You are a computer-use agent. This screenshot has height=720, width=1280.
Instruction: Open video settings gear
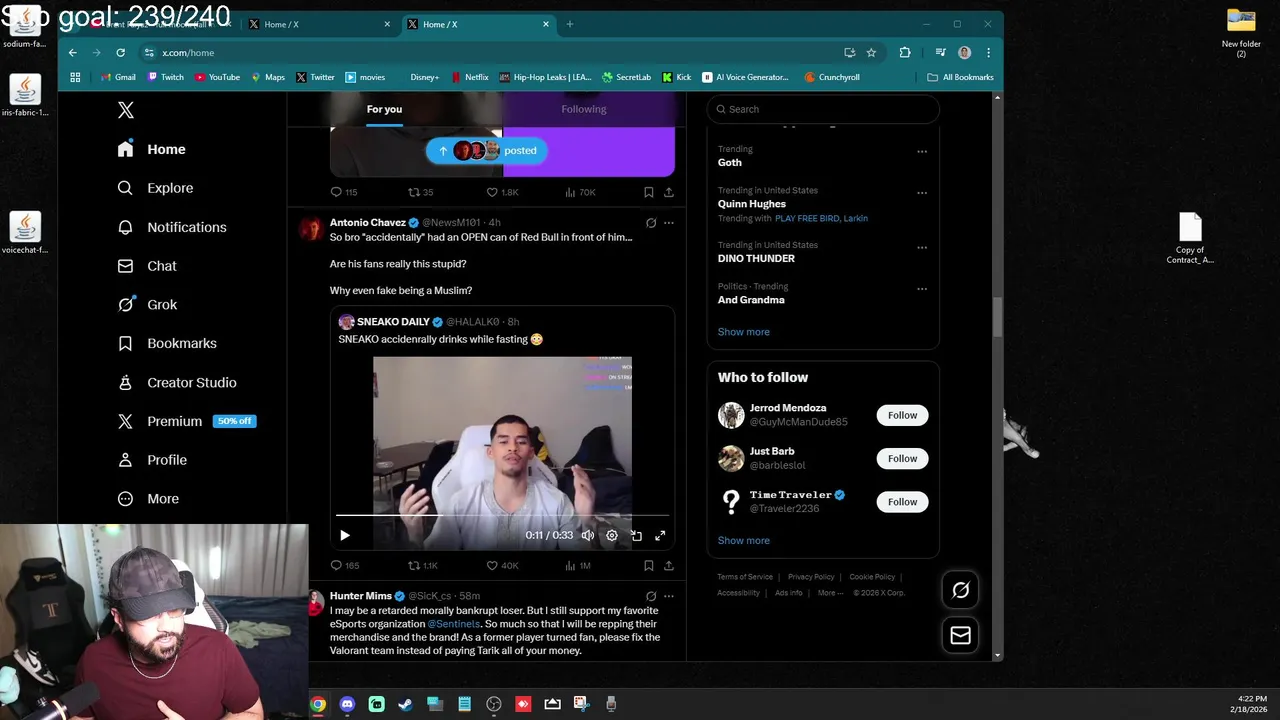tap(612, 535)
